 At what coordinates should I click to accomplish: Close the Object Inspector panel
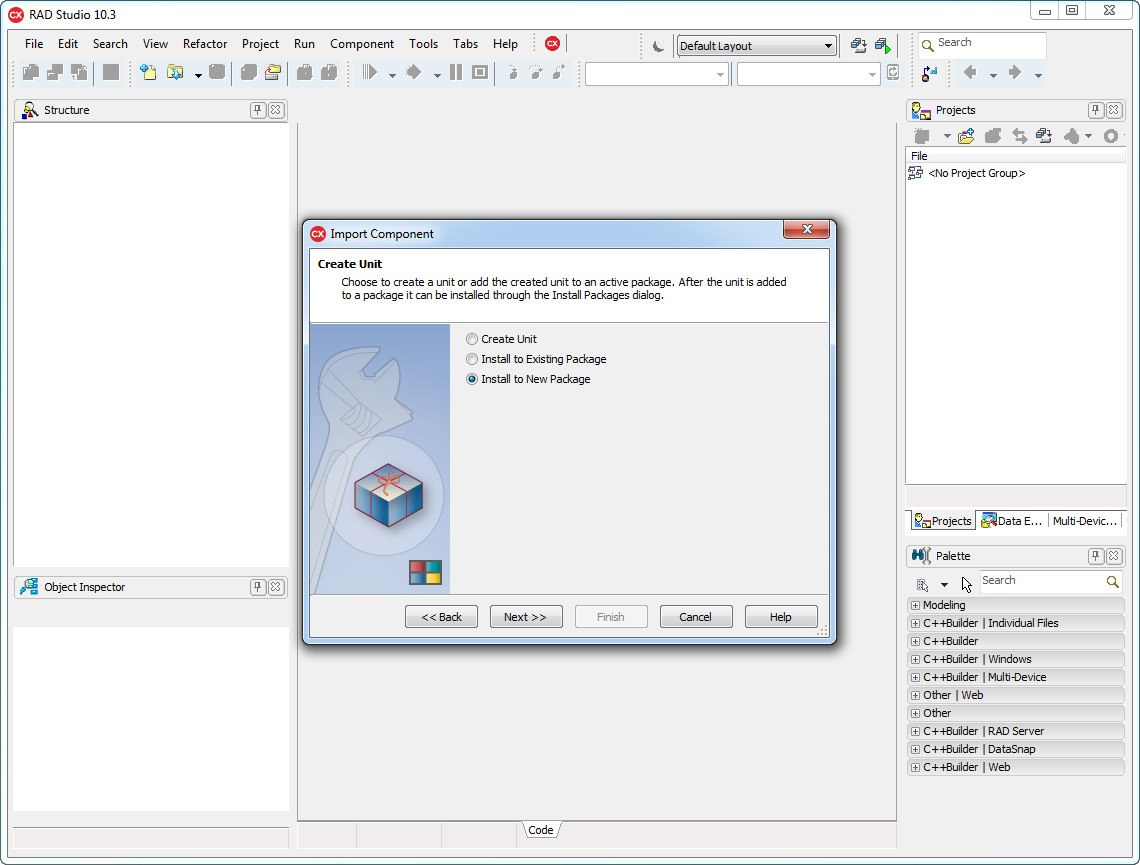[x=276, y=587]
